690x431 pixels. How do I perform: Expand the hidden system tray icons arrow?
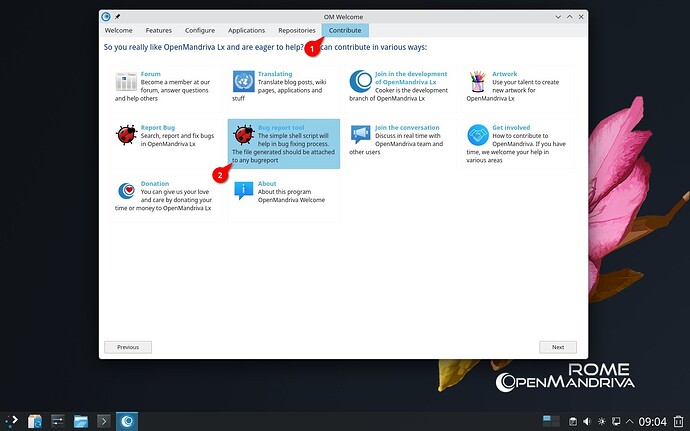[629, 421]
